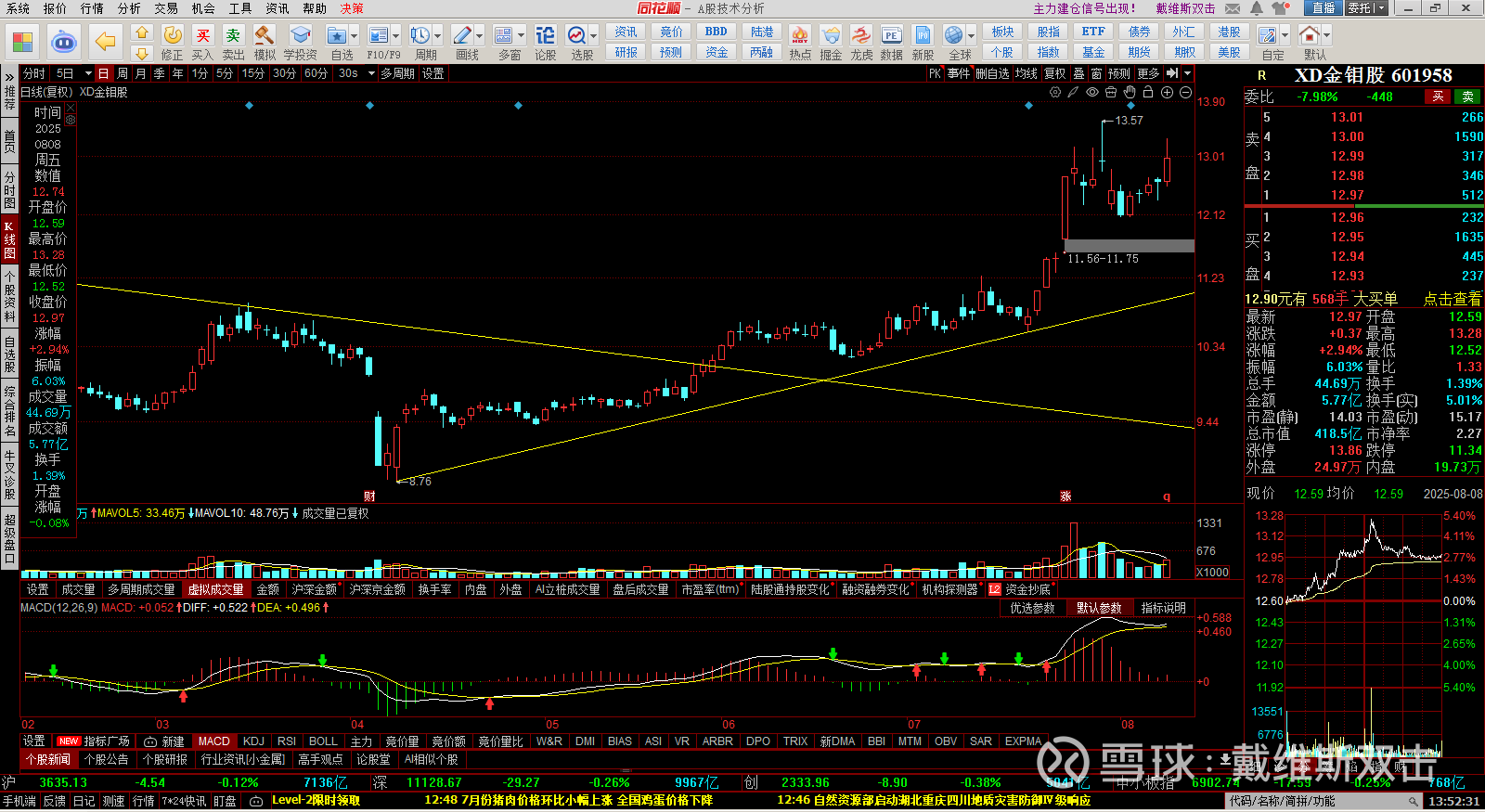Open the 数据 PE icon
The image size is (1485, 812).
click(891, 35)
